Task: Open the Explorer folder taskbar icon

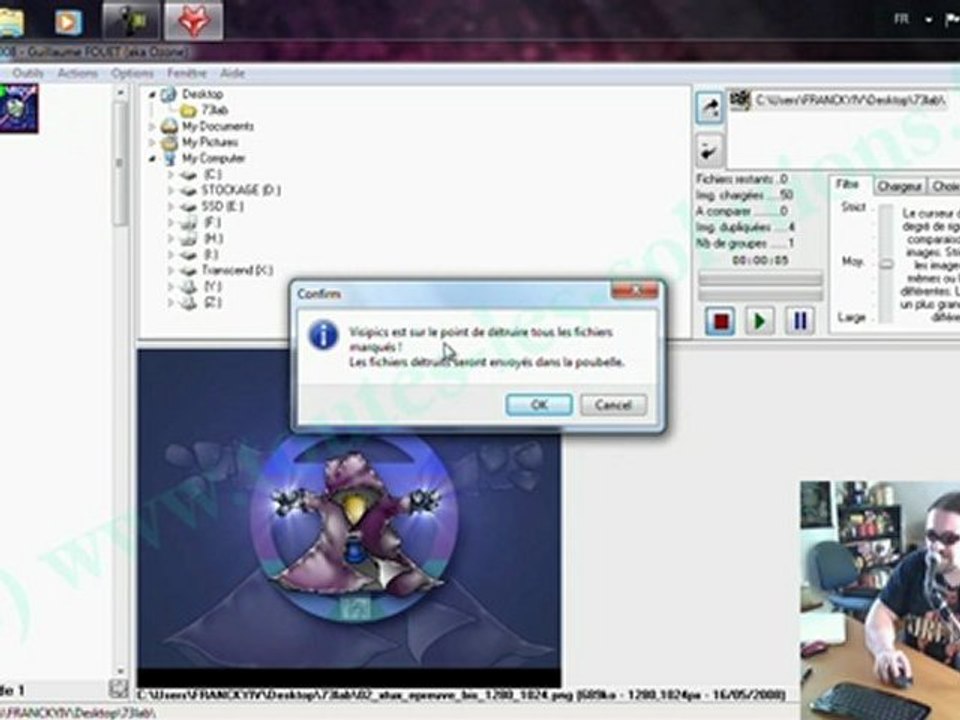Action: pos(11,21)
